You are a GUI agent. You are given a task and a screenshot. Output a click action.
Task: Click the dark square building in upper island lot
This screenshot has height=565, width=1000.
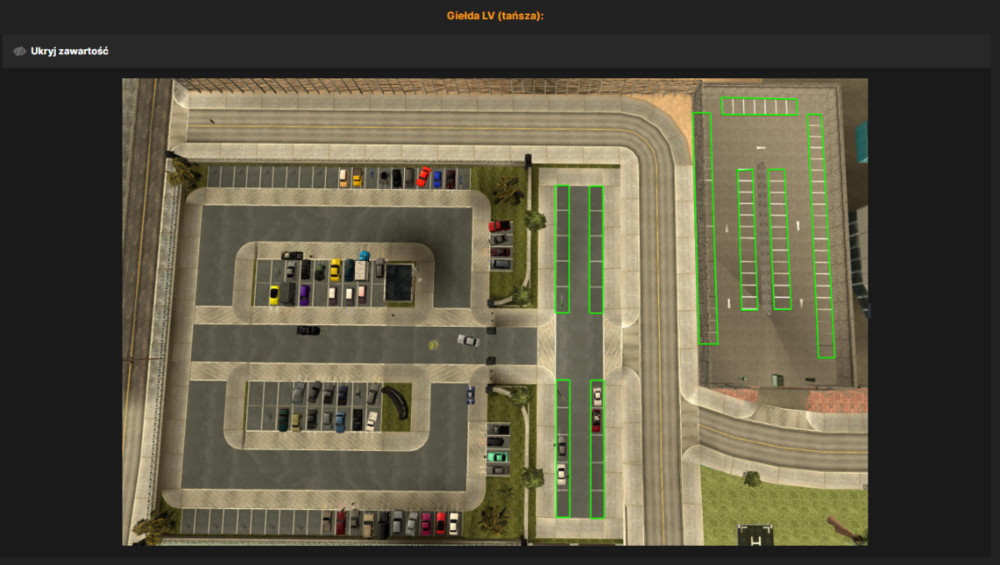click(x=399, y=283)
